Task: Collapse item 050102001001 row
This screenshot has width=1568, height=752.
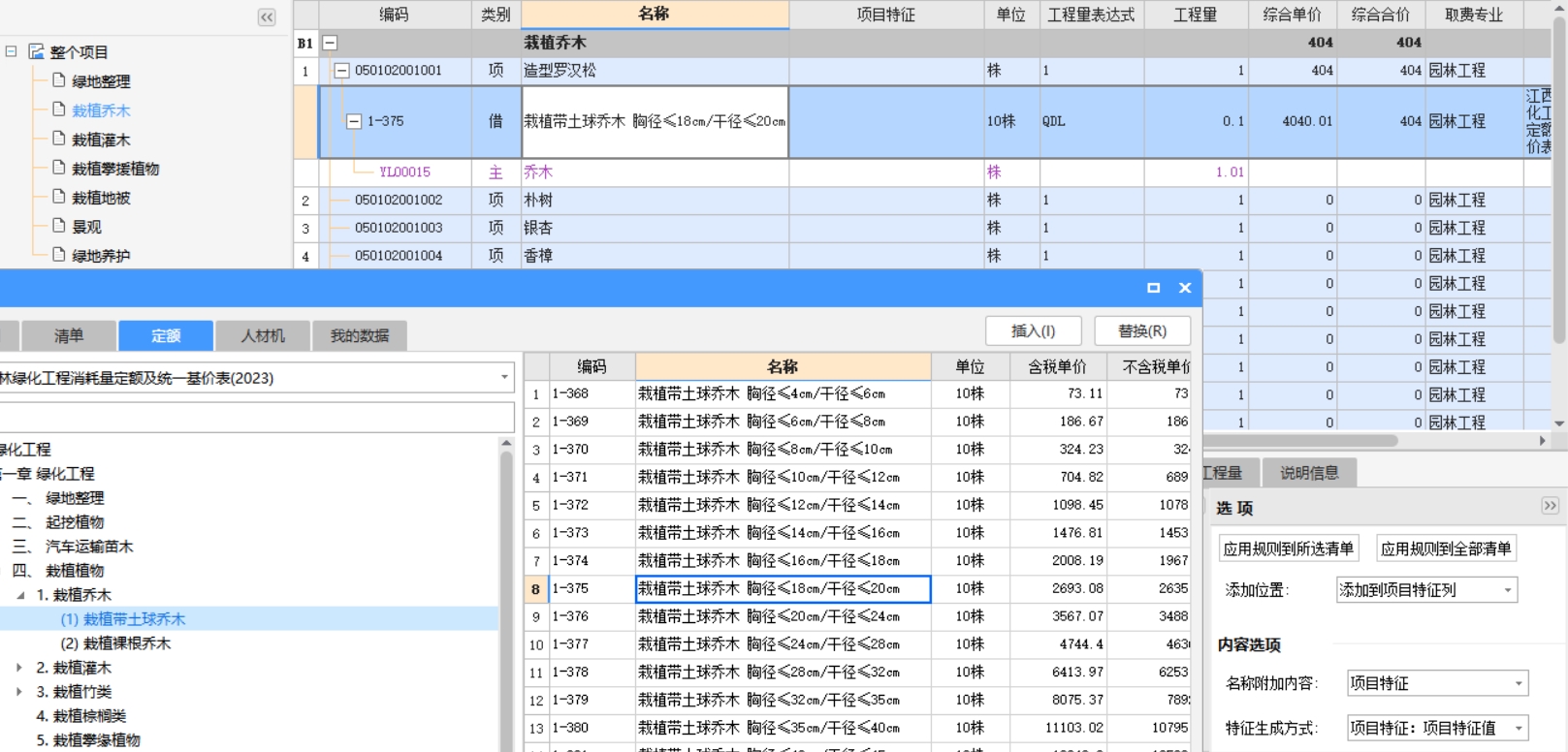Action: pos(341,71)
